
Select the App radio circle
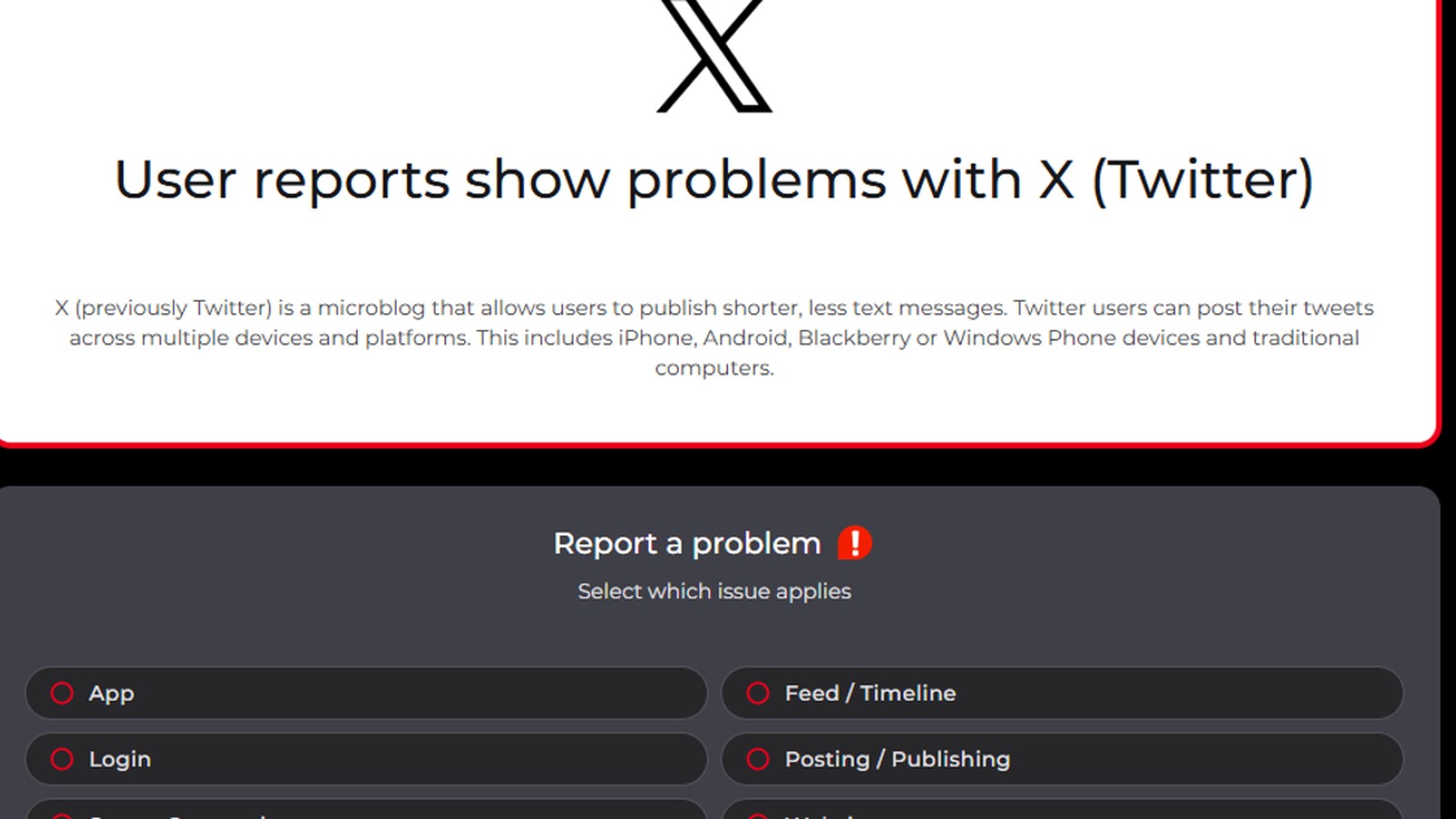tap(62, 693)
